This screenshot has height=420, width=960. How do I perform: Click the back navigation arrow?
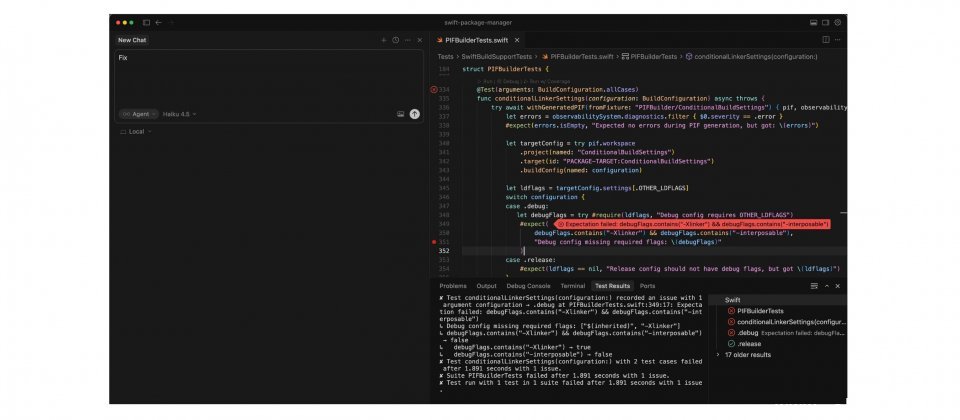coord(158,22)
